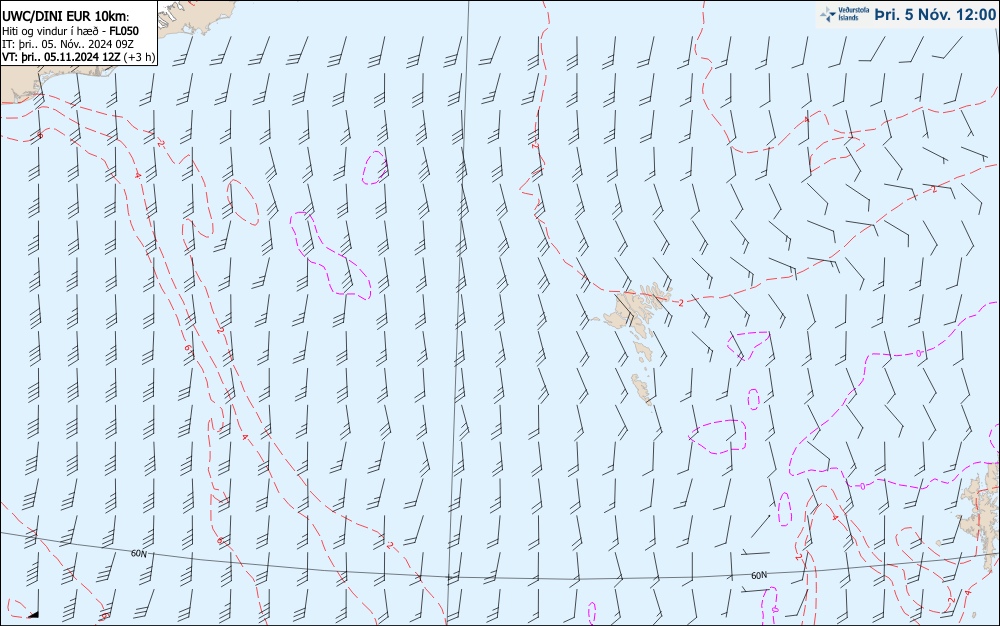Click the 'UWC/DINI EUR 10km:' title
1000x626 pixels.
pyautogui.click(x=66, y=17)
